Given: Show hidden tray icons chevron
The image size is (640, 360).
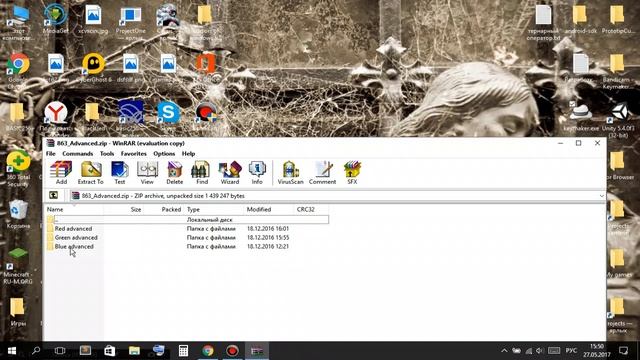Looking at the screenshot, I should pos(504,351).
